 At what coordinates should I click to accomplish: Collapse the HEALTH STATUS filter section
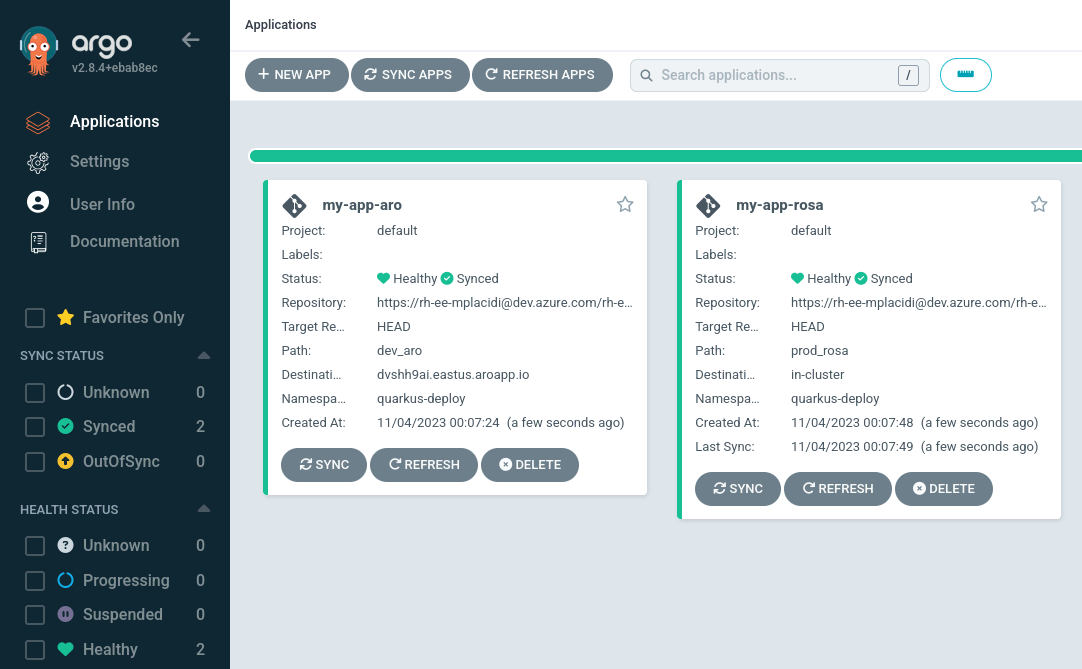click(x=204, y=509)
